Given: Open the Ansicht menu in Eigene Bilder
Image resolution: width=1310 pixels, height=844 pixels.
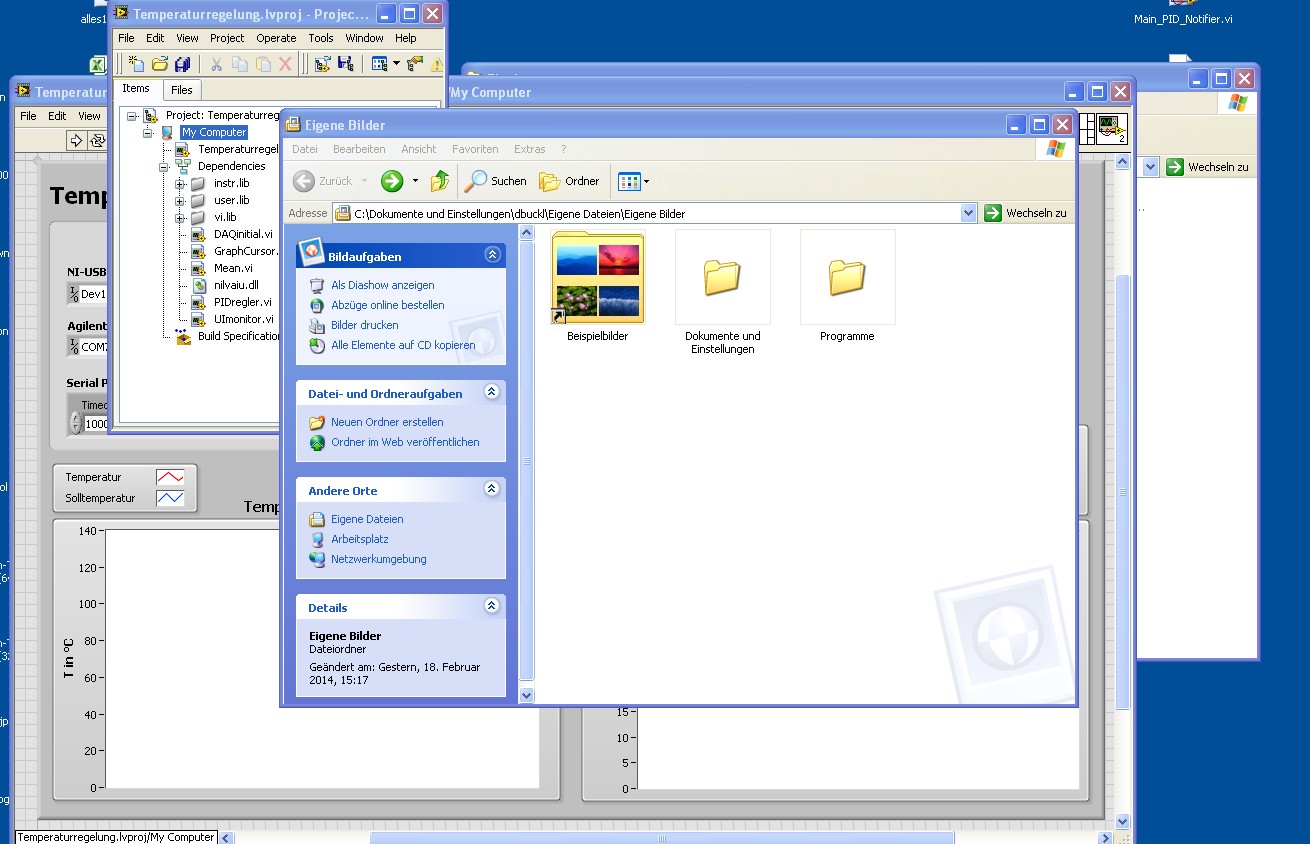Looking at the screenshot, I should [419, 149].
